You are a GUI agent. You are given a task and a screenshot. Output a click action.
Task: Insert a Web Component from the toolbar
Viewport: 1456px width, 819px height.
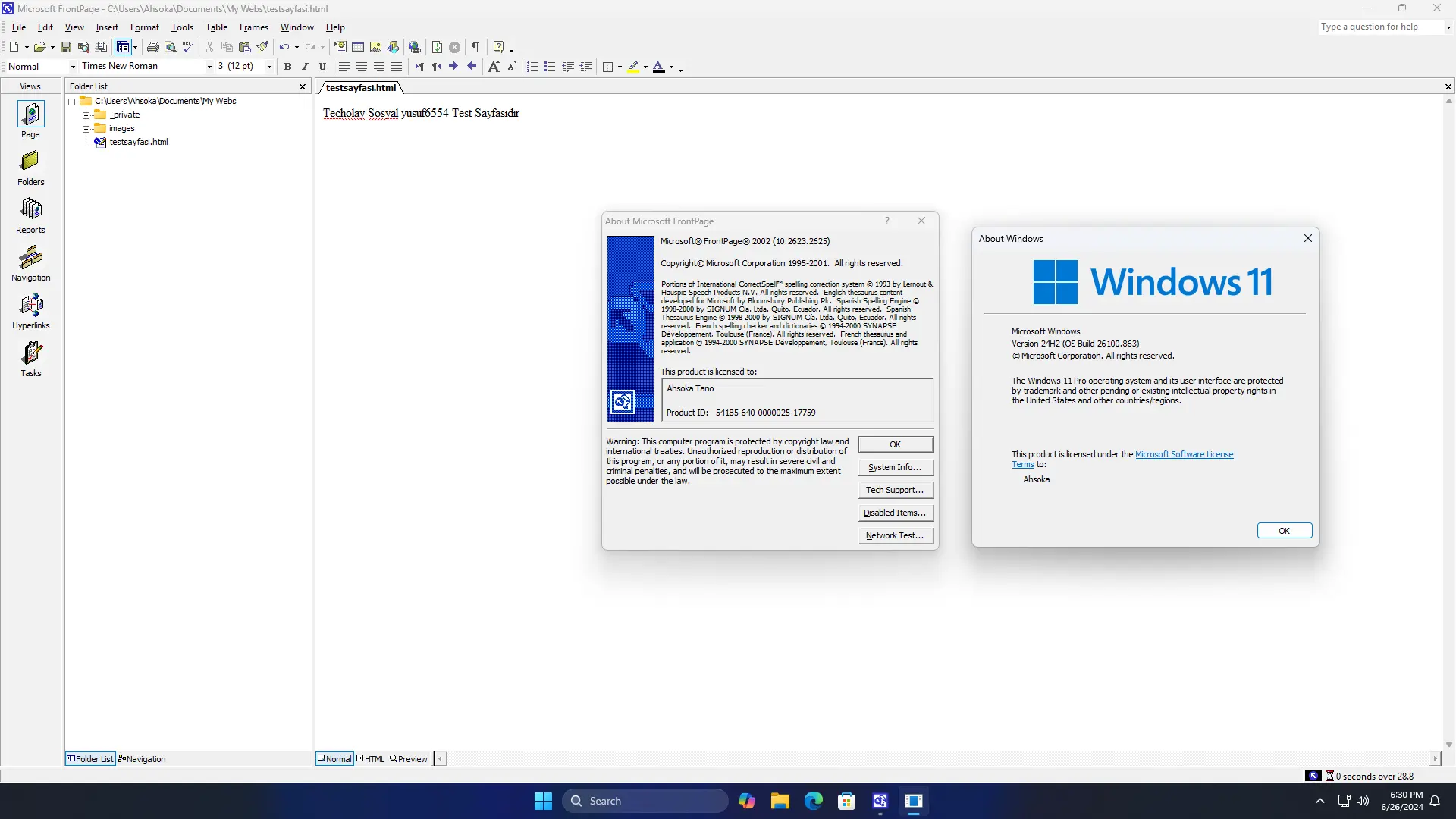tap(340, 47)
